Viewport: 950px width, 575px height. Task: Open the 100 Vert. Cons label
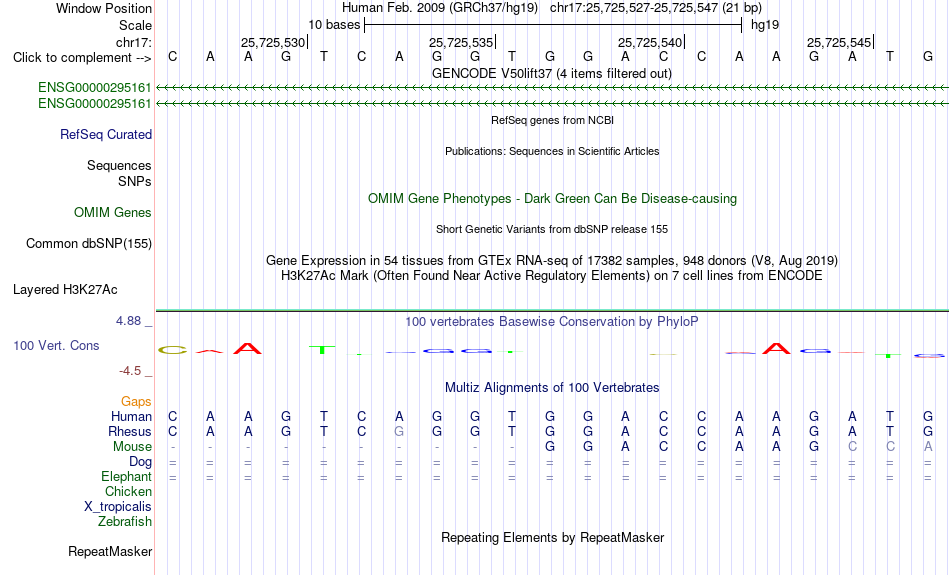[x=56, y=345]
